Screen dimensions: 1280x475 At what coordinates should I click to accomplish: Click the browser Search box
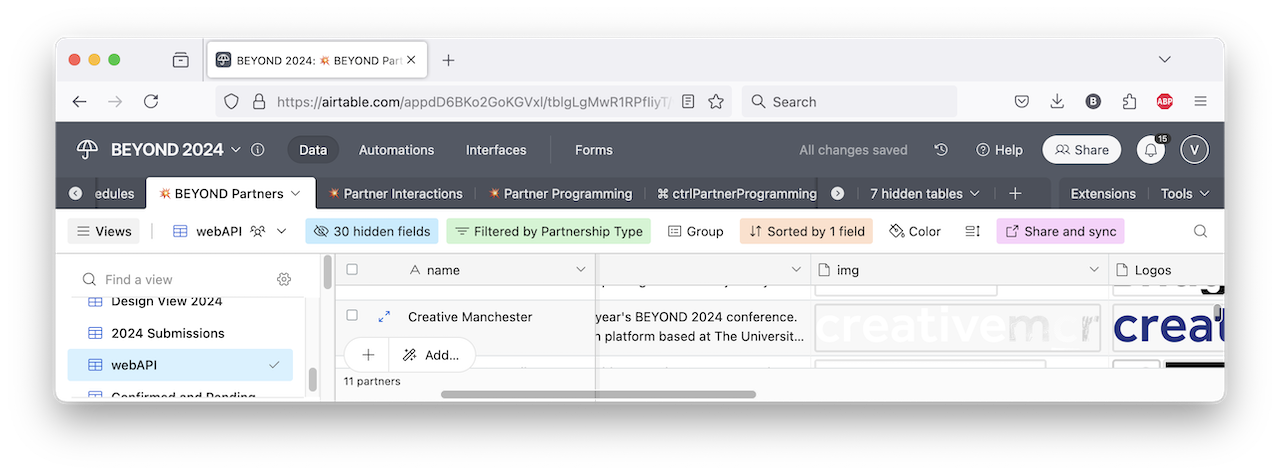849,101
